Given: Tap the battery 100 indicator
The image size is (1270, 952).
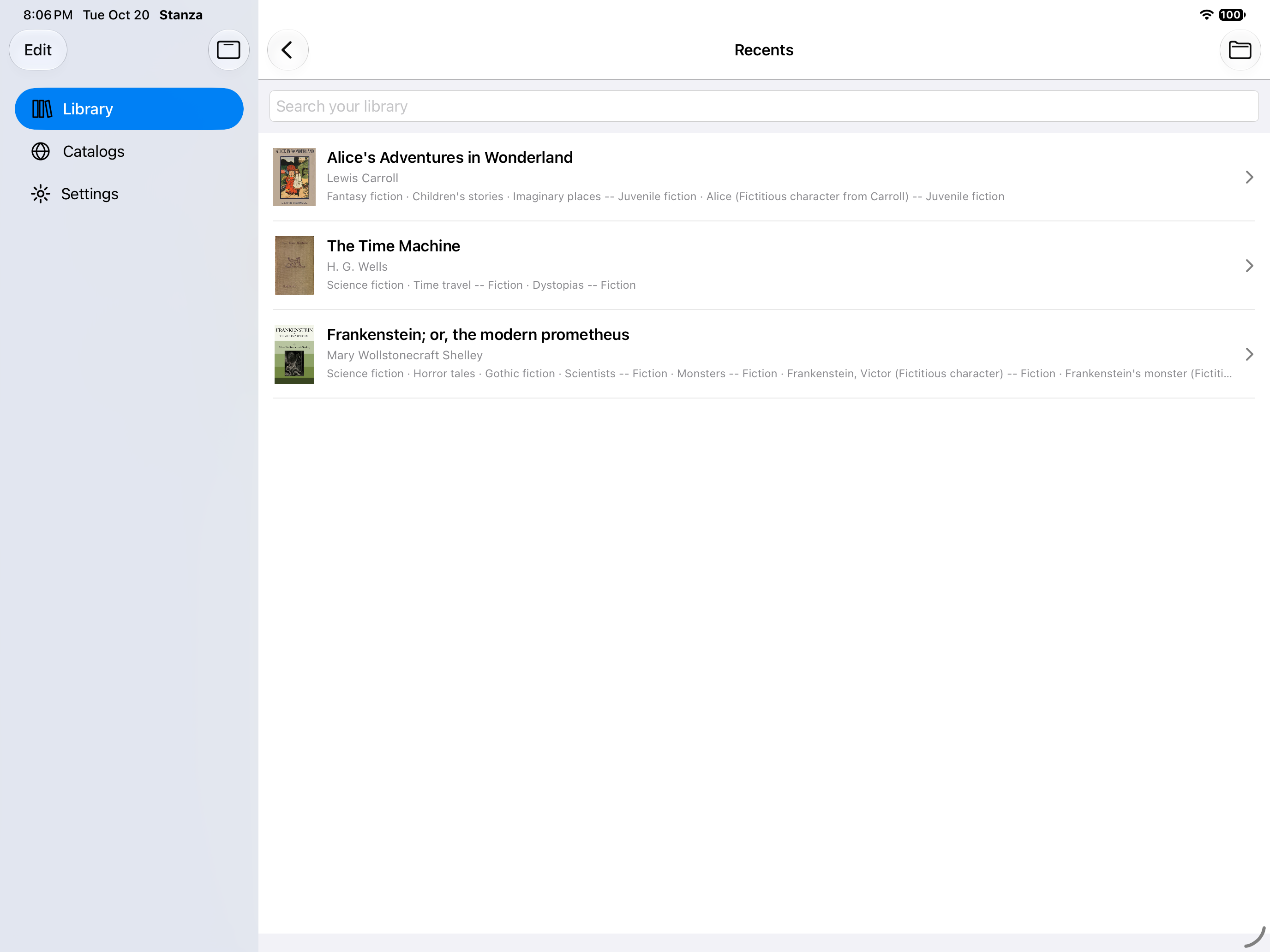Looking at the screenshot, I should click(1232, 15).
